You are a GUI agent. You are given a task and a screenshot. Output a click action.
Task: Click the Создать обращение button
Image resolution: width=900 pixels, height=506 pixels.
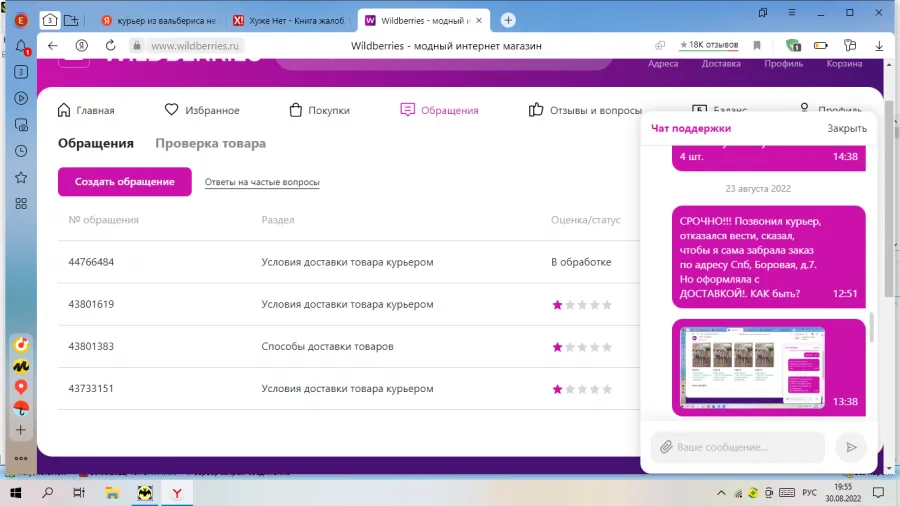click(x=125, y=182)
